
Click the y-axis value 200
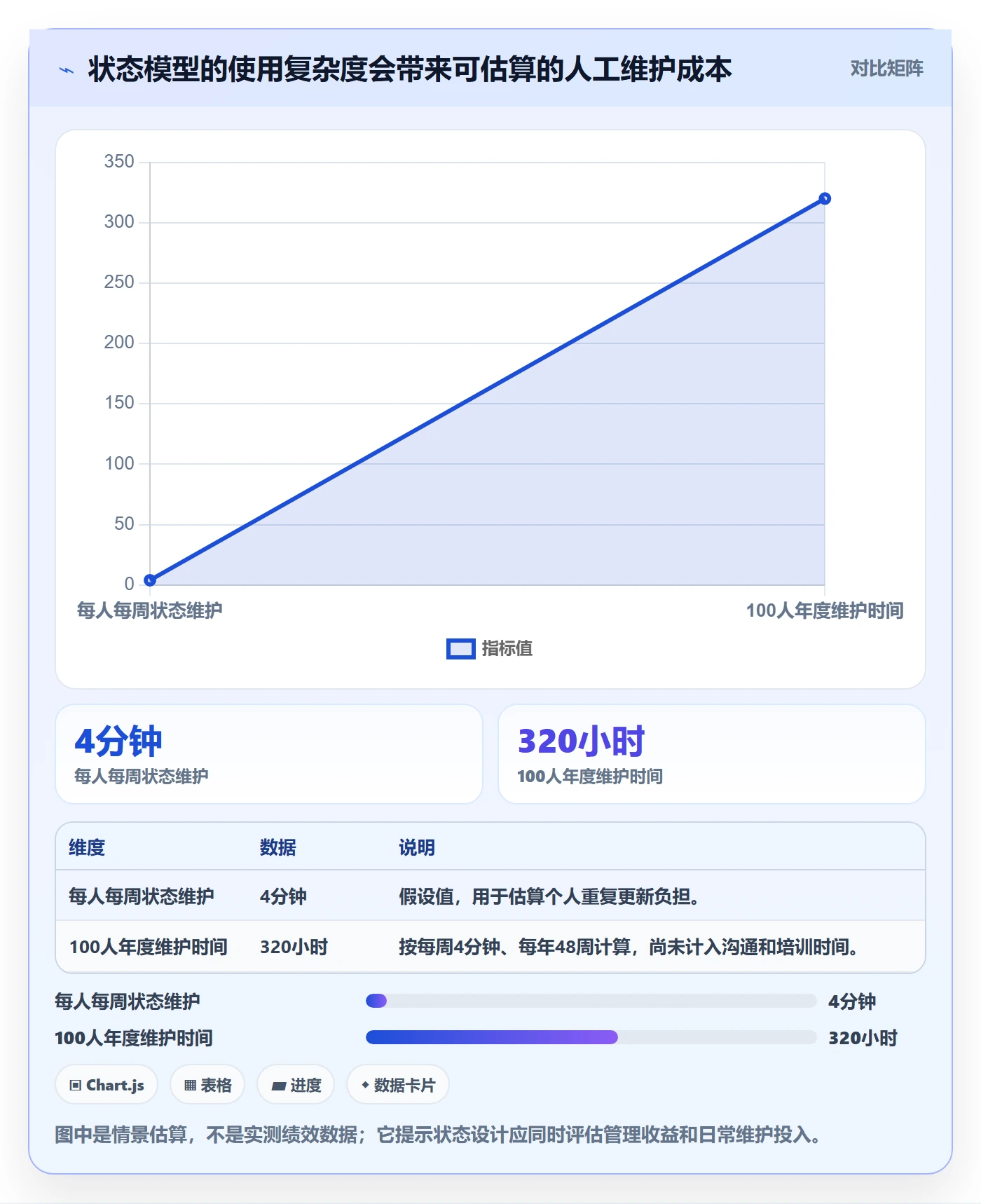tap(119, 342)
